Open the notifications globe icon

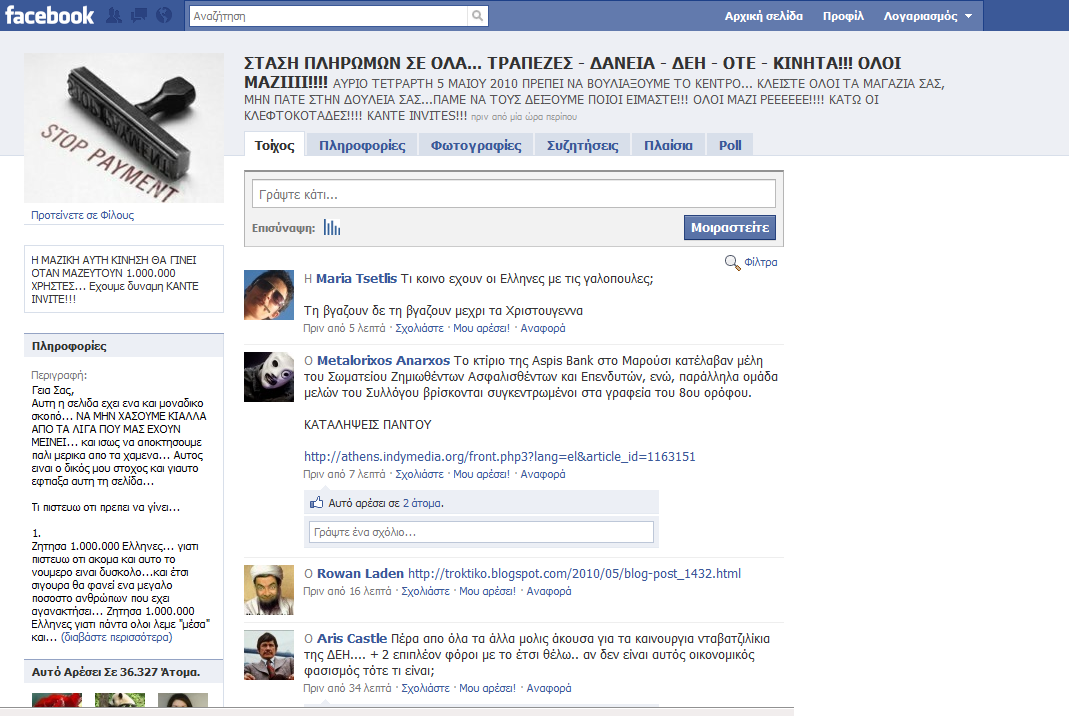pos(164,15)
